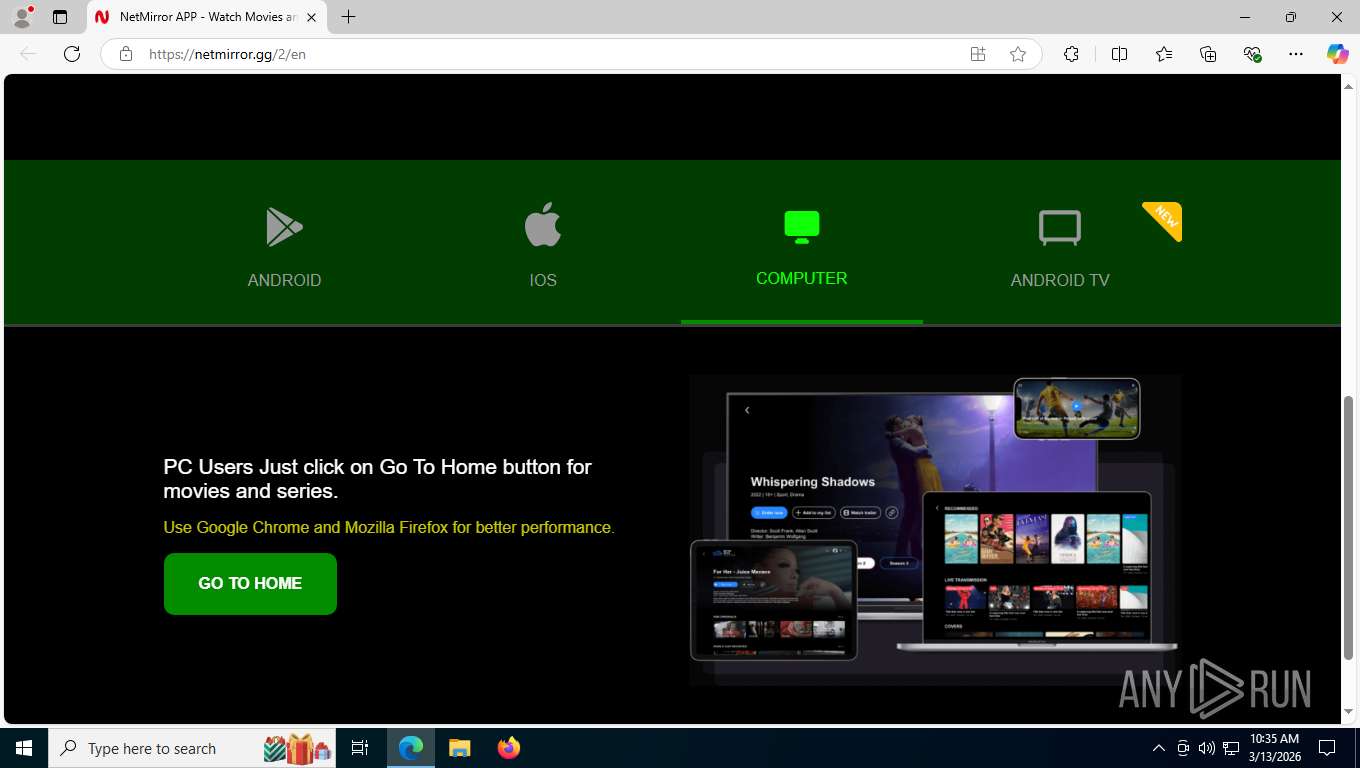Click the Android TV screen icon
The image size is (1360, 768).
[1060, 228]
